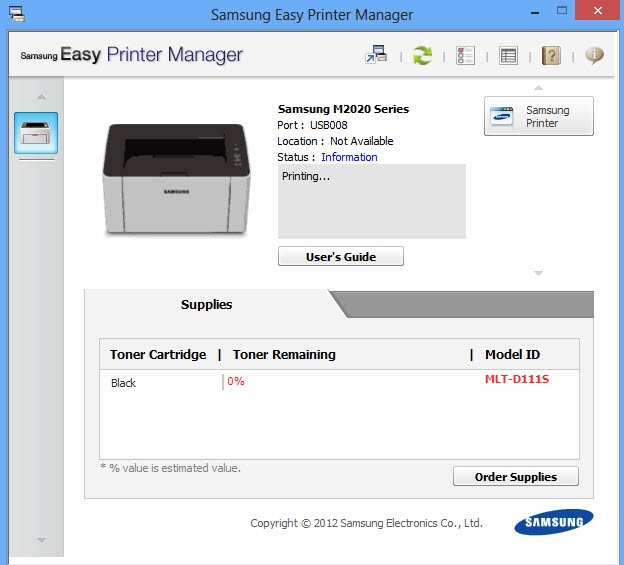Viewport: 624px width, 565px height.
Task: Select the Supplies tab
Action: (207, 304)
